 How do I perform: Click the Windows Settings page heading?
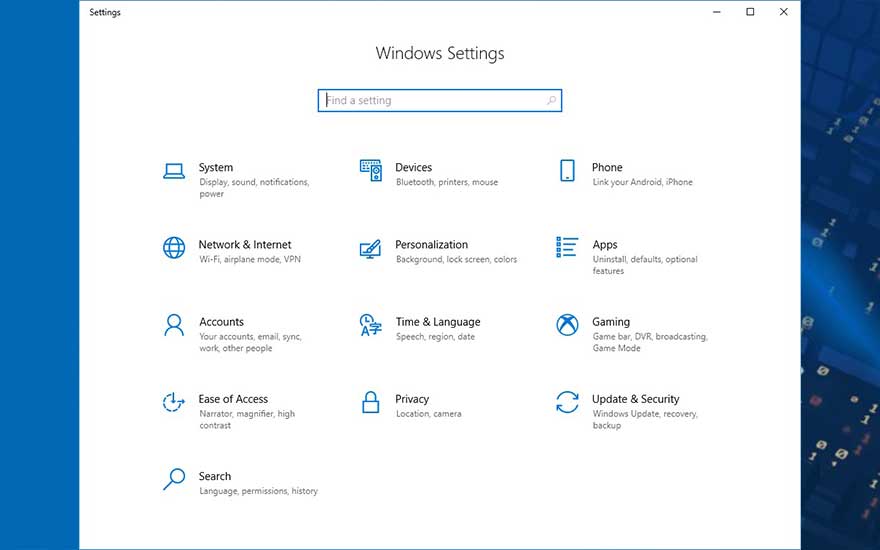(x=440, y=53)
